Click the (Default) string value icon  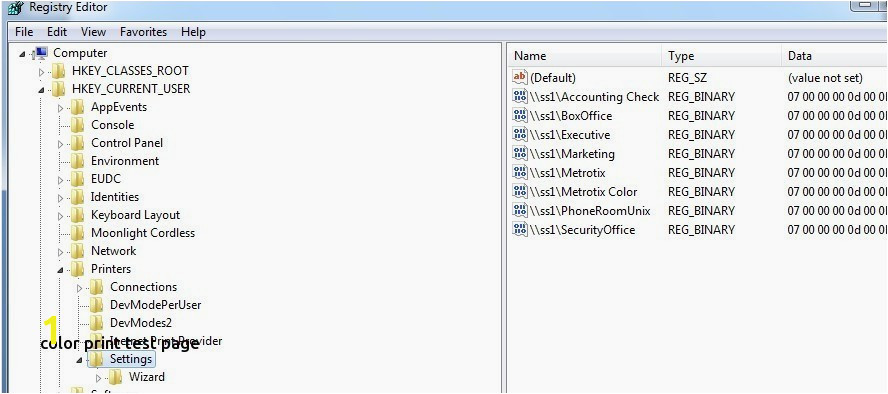tap(519, 77)
